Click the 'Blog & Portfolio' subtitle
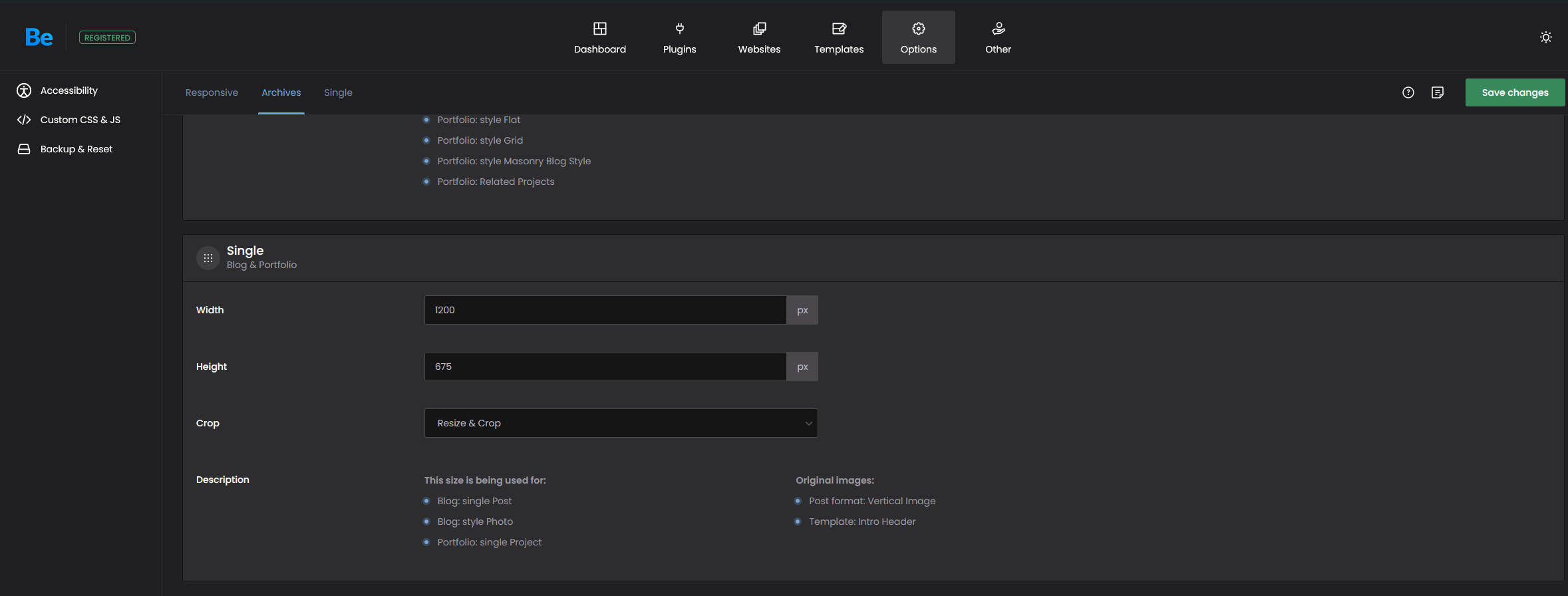The height and width of the screenshot is (596, 1568). [261, 265]
